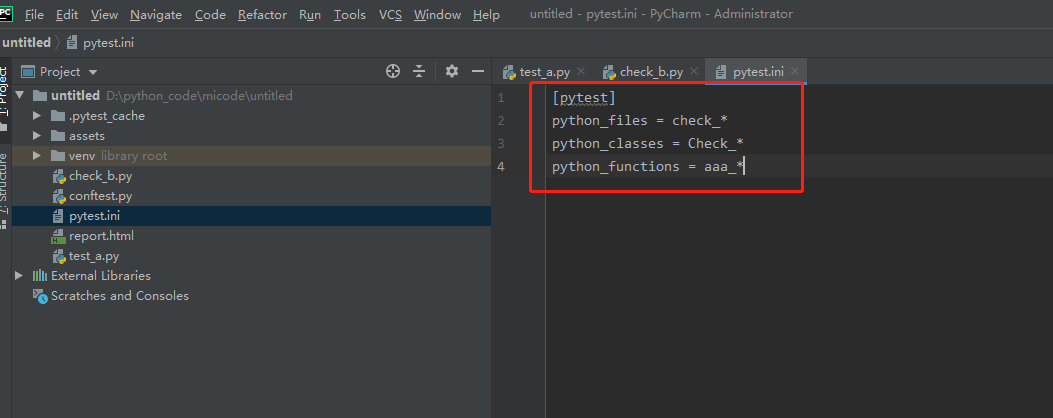1053x418 pixels.
Task: Close the test_a.py editor tab
Action: coord(582,71)
